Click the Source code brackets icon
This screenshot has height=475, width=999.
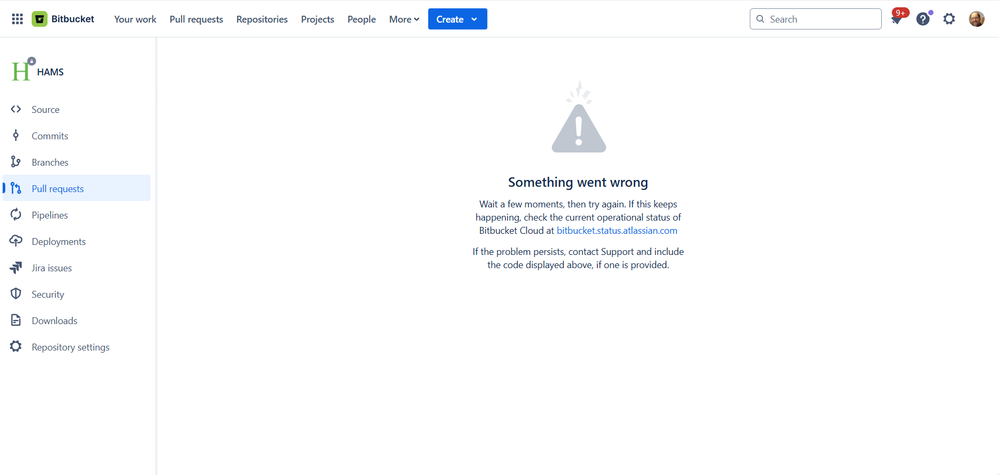click(x=16, y=110)
